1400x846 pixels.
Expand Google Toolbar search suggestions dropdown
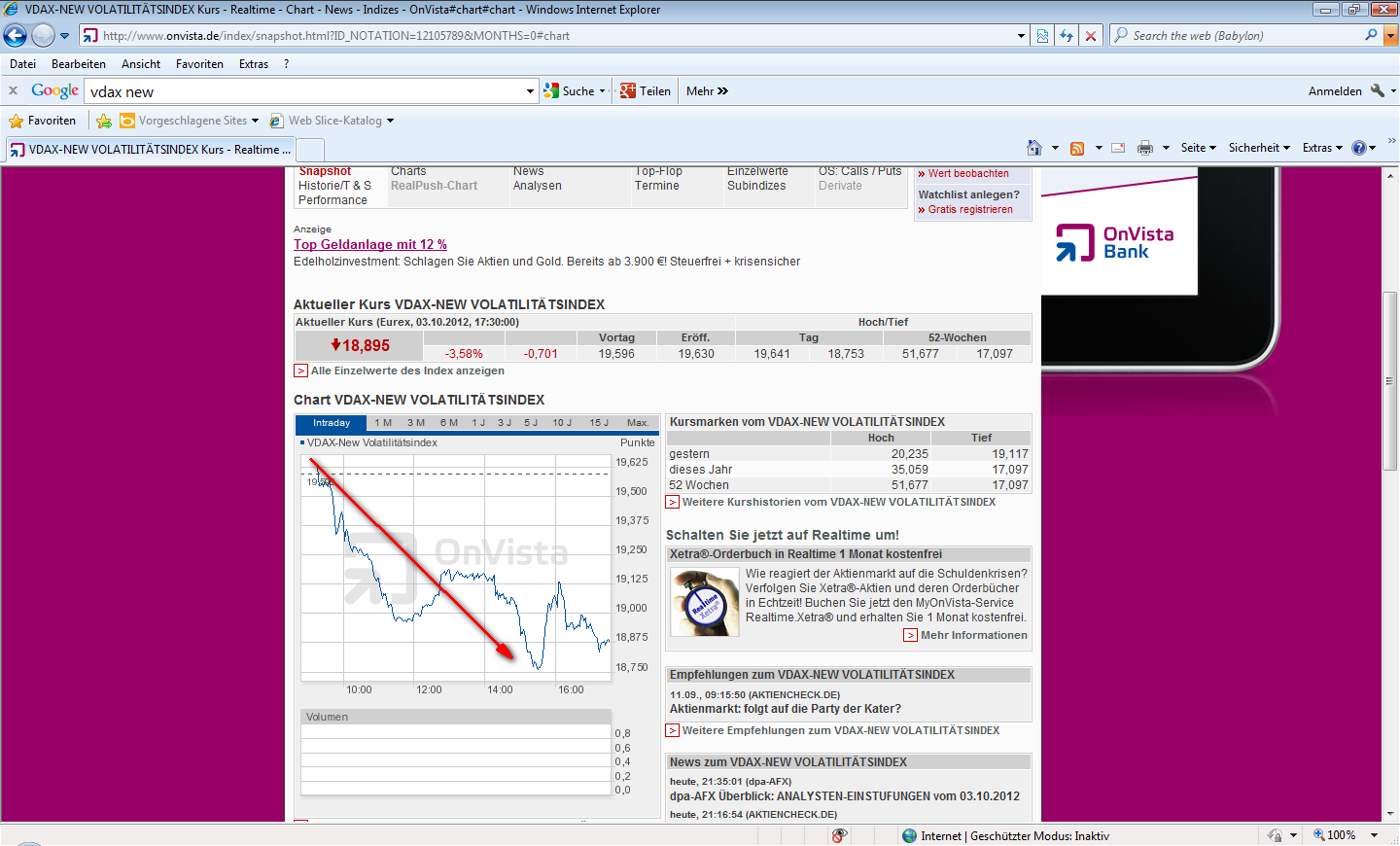(530, 91)
